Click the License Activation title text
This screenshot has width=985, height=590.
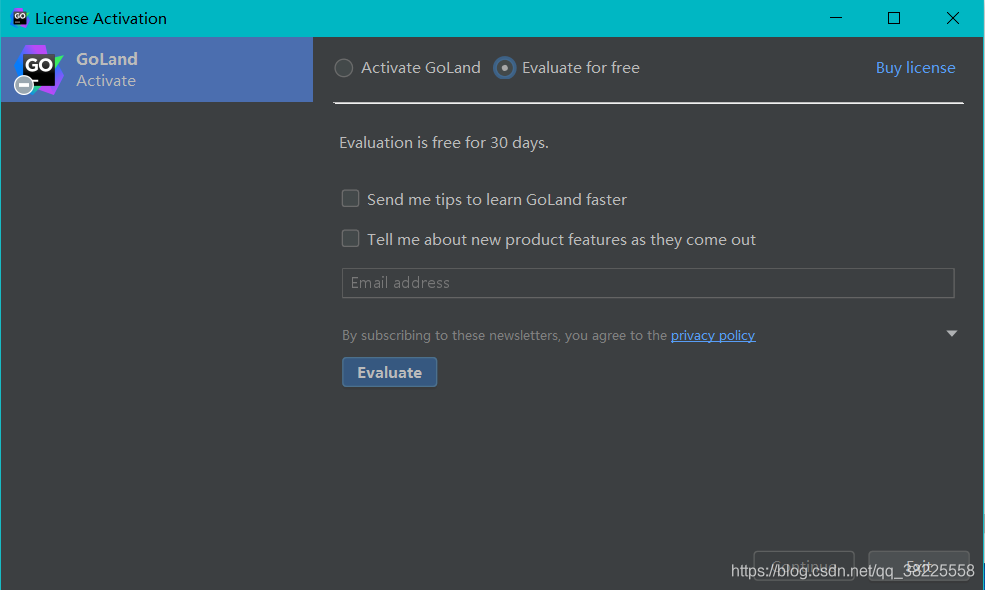click(101, 19)
